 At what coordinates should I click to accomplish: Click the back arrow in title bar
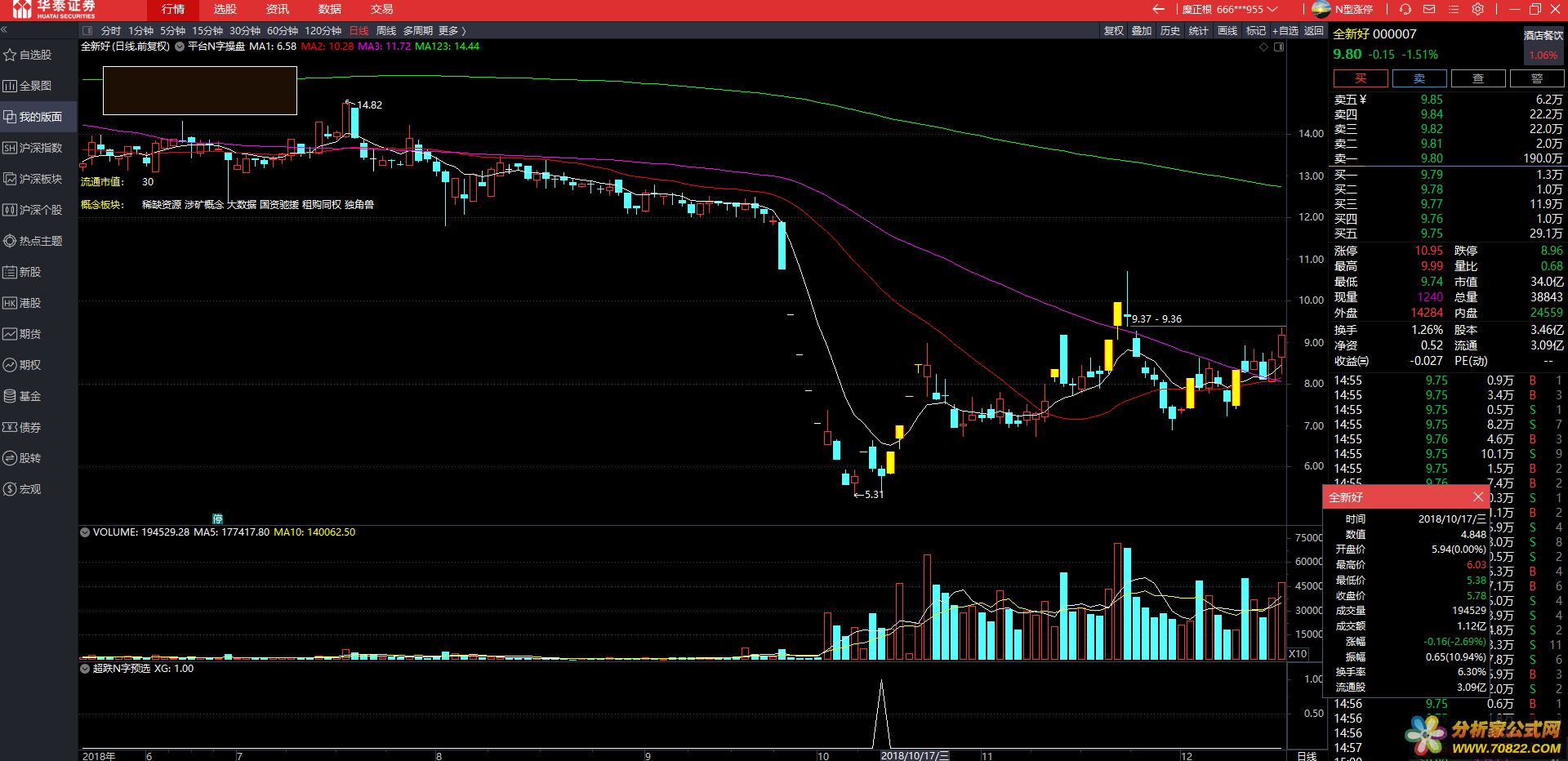tap(1158, 9)
